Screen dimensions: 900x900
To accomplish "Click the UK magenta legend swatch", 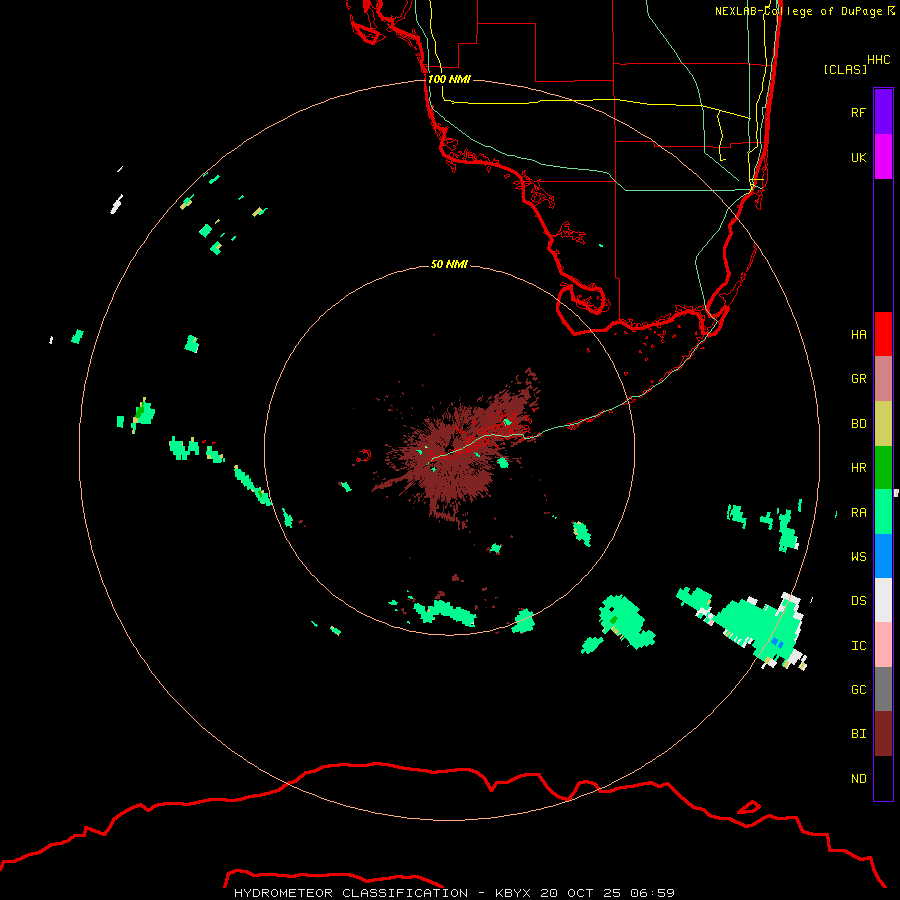I will pyautogui.click(x=883, y=157).
